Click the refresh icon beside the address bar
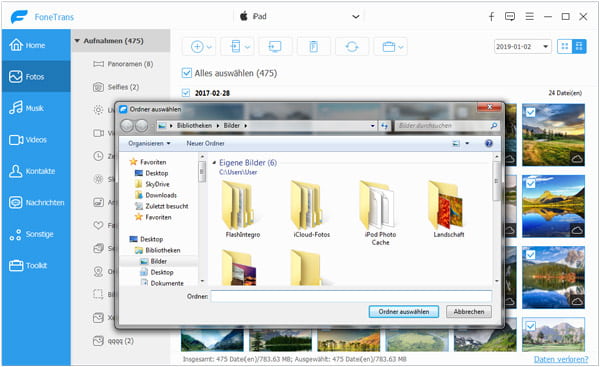The width and height of the screenshot is (600, 367). tap(384, 126)
